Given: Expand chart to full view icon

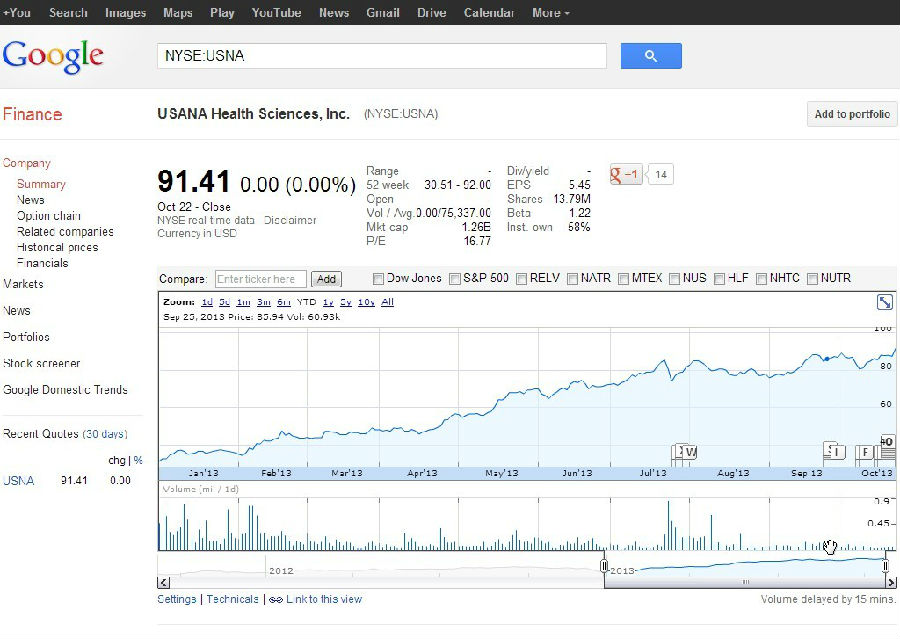Looking at the screenshot, I should click(x=885, y=302).
